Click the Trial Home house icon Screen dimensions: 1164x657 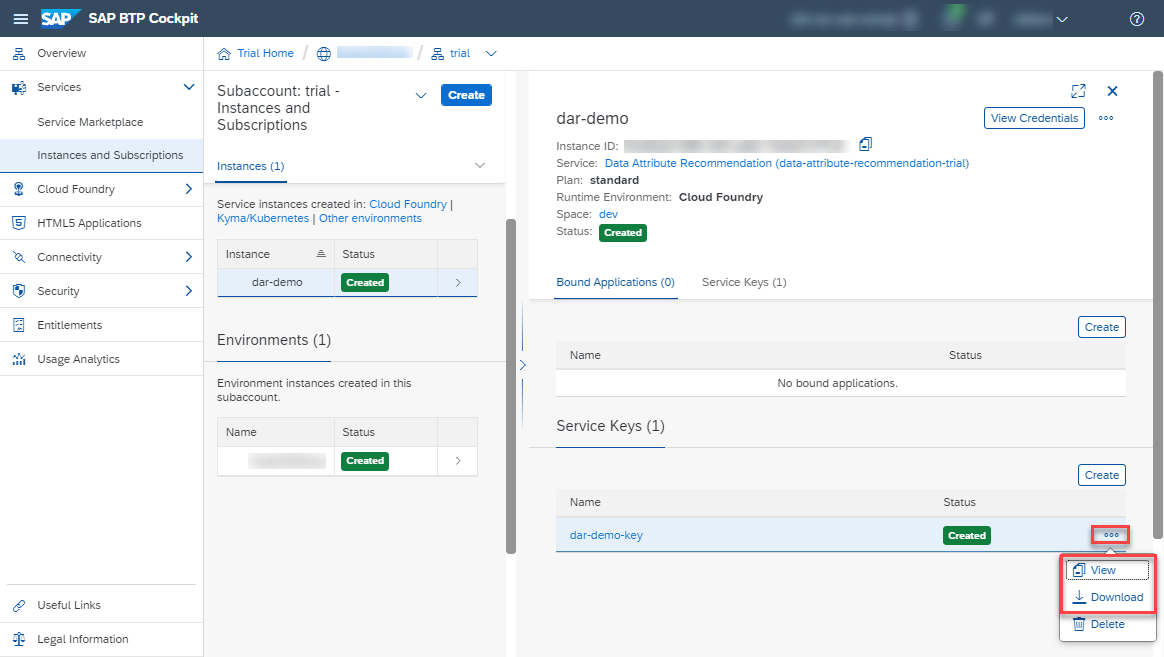[224, 53]
